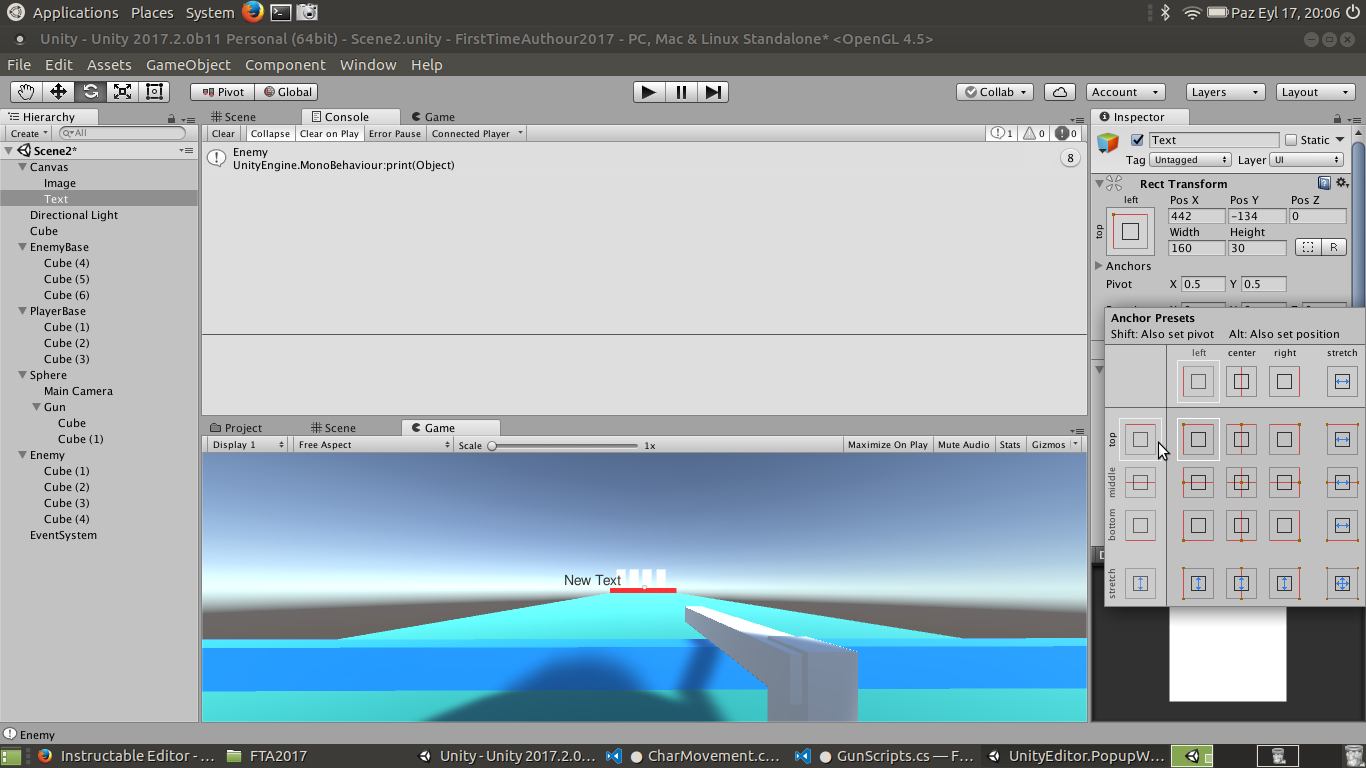Toggle Stats overlay in Game view
Image resolution: width=1366 pixels, height=768 pixels.
1010,444
